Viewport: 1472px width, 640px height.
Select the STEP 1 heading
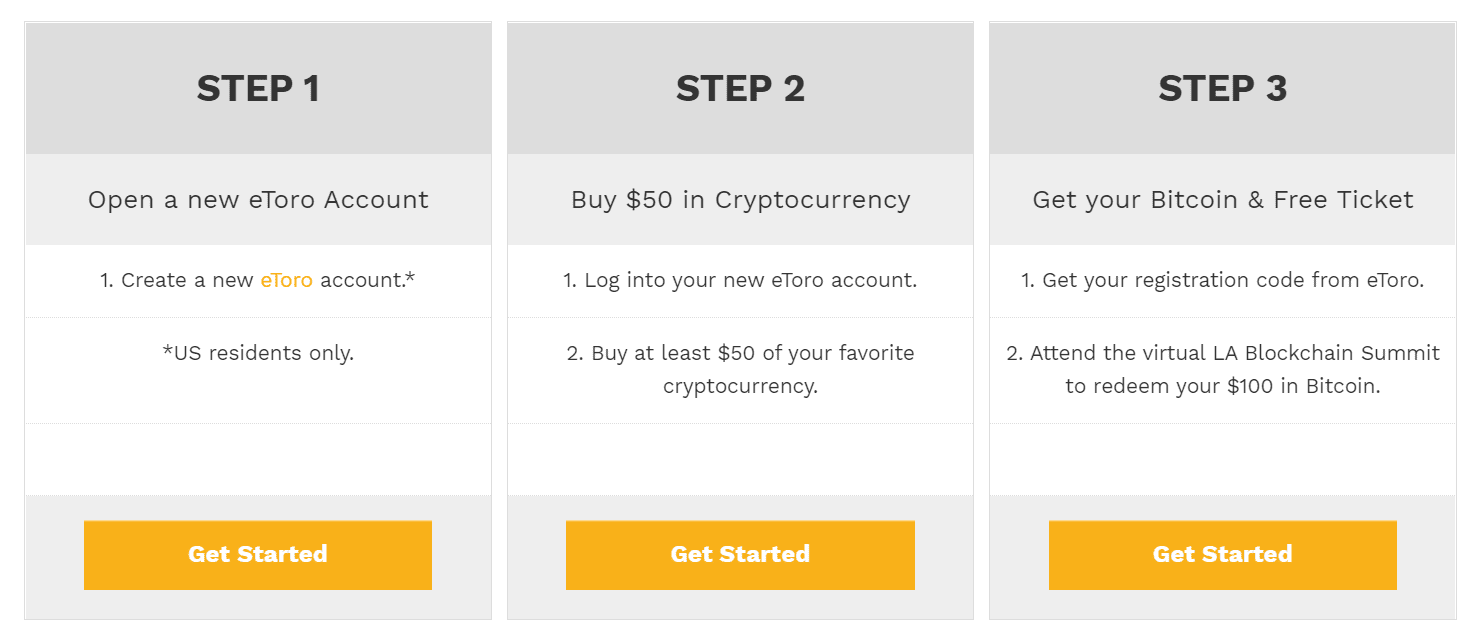tap(258, 88)
